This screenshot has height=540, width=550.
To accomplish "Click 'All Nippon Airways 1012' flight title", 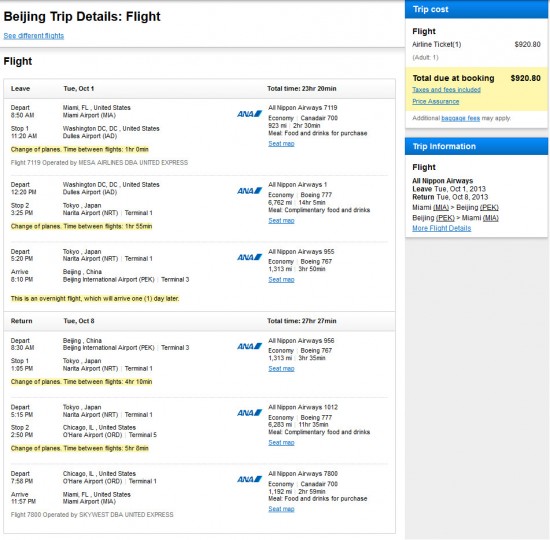I will pos(303,407).
